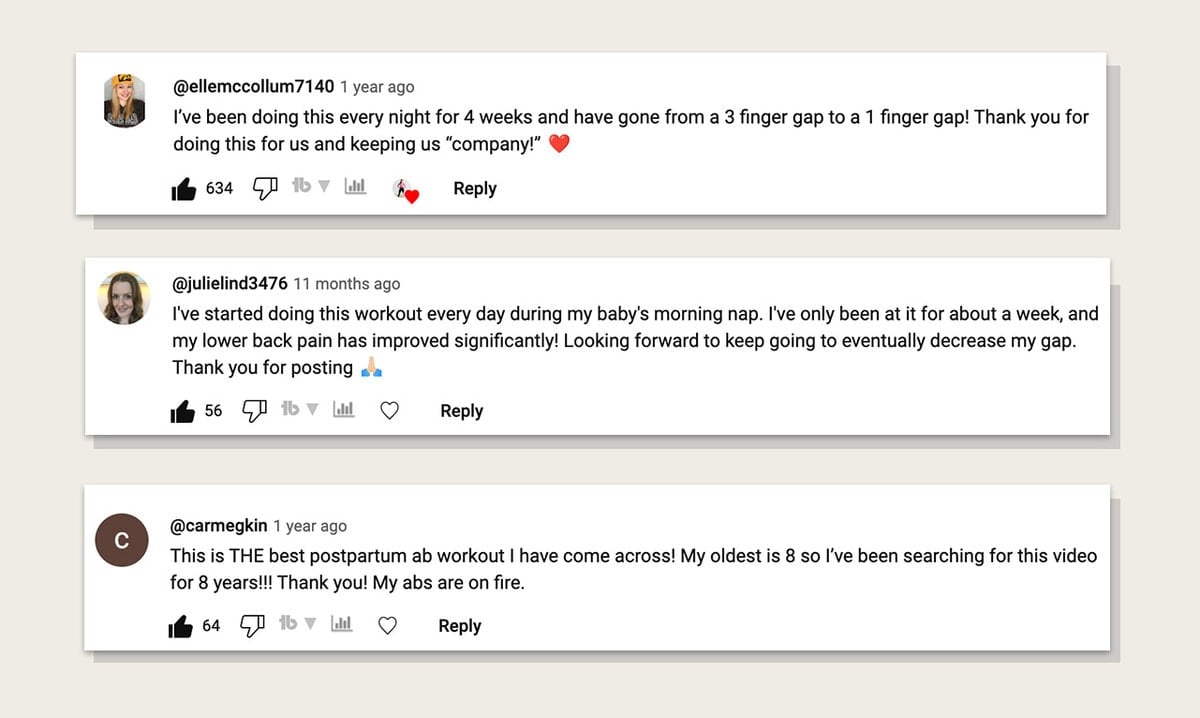
Task: Like the @ellemccollum7140 comment with thumbs up
Action: click(x=184, y=189)
